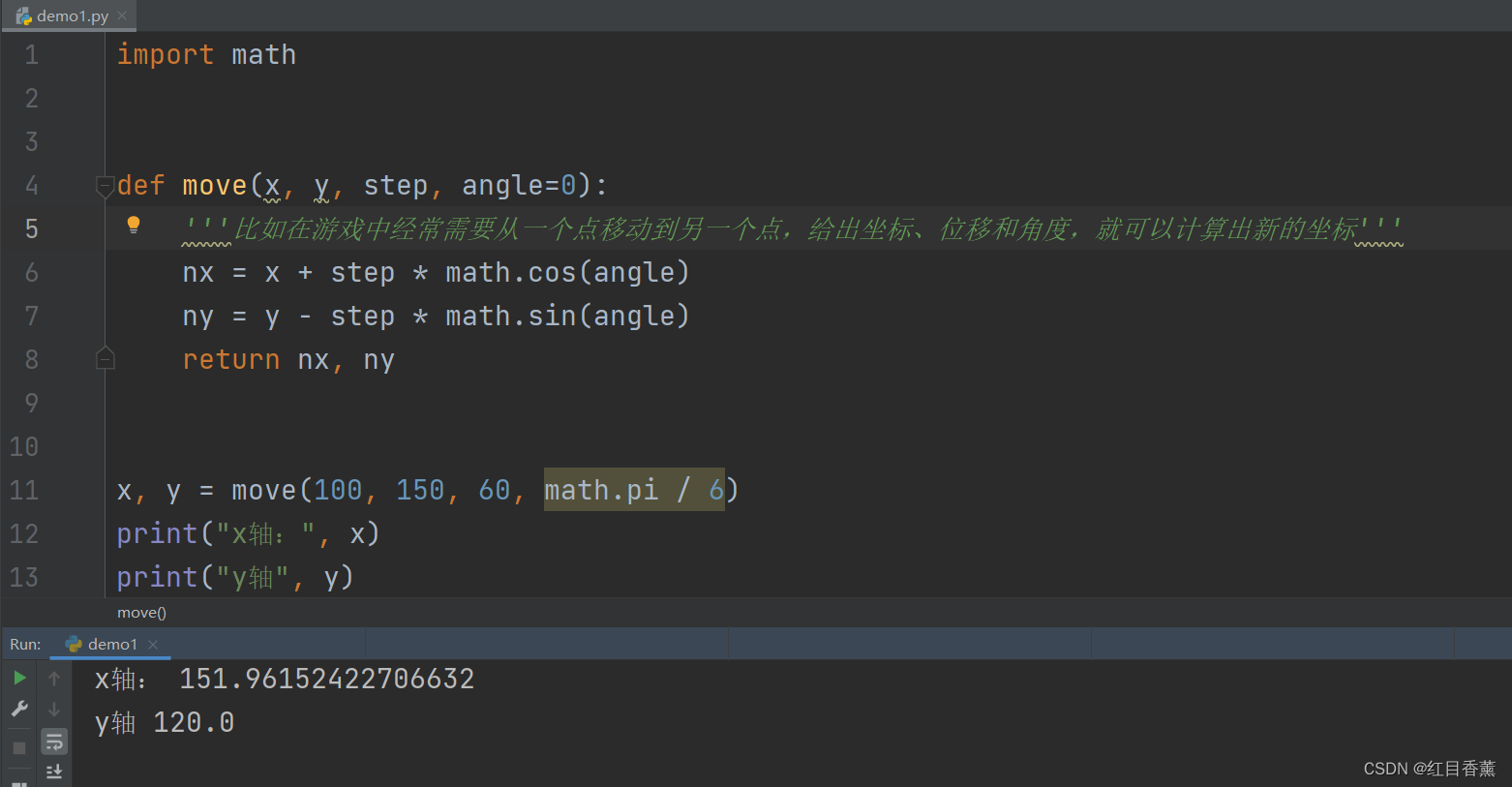Click the number 60 in move call

click(495, 490)
